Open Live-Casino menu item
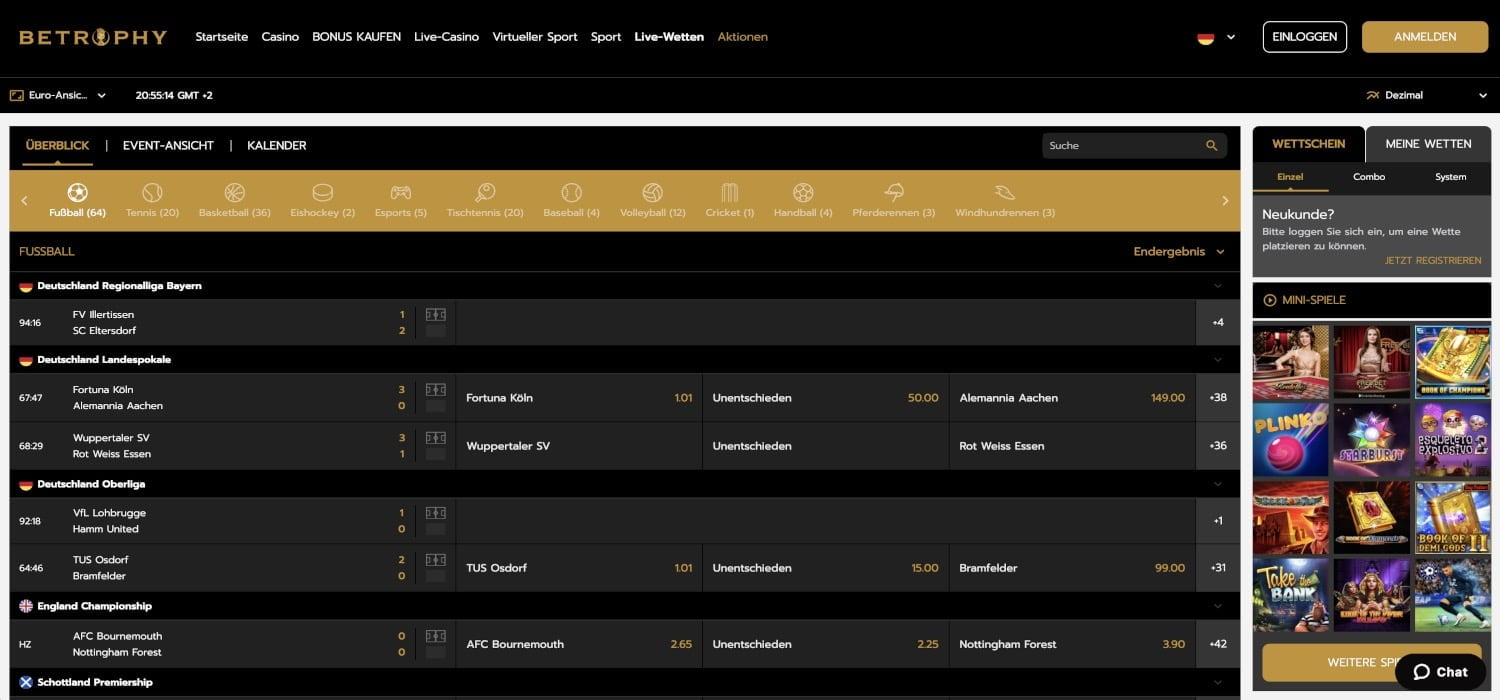Viewport: 1500px width, 700px height. click(446, 37)
